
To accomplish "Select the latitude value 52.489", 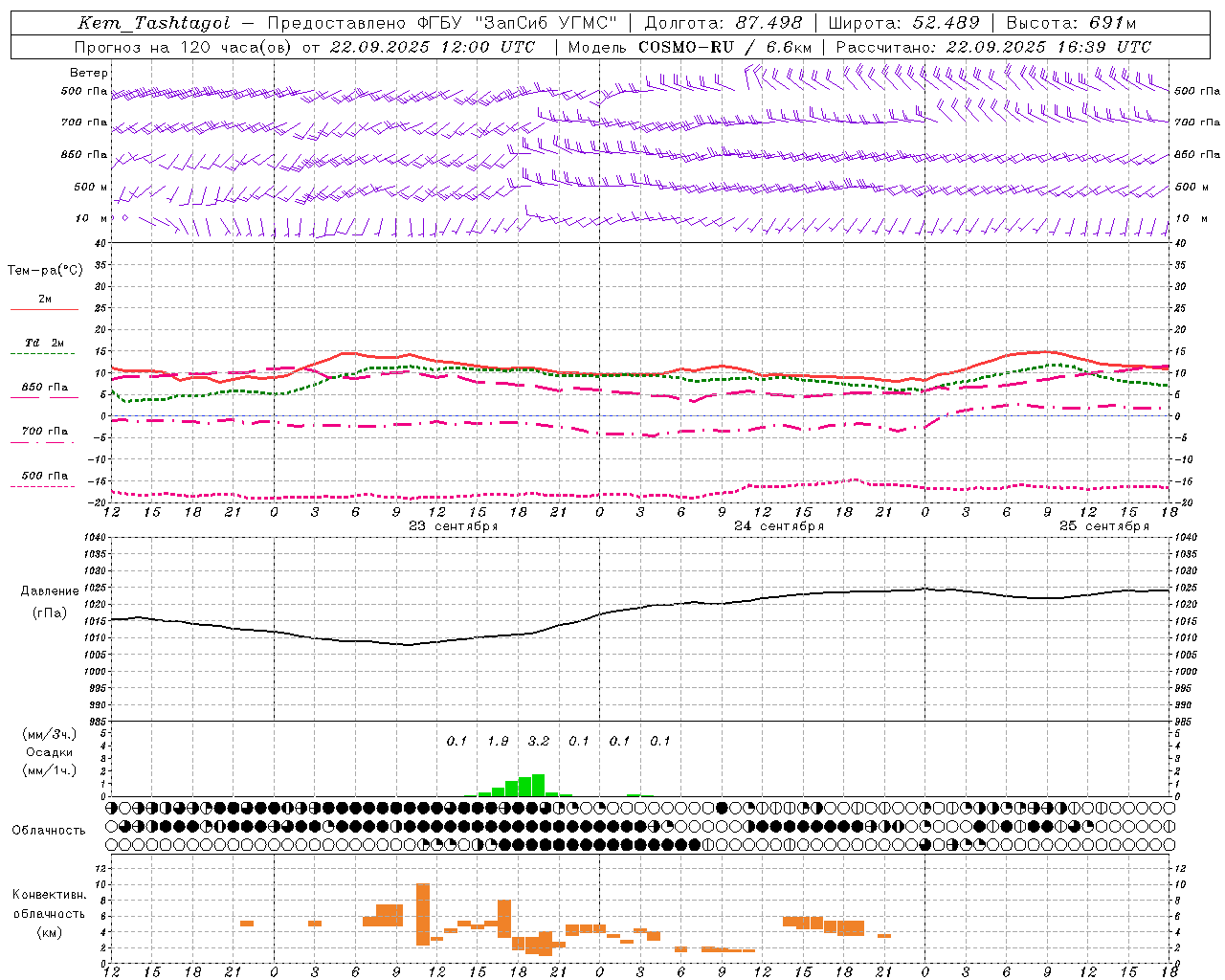I will click(x=946, y=23).
